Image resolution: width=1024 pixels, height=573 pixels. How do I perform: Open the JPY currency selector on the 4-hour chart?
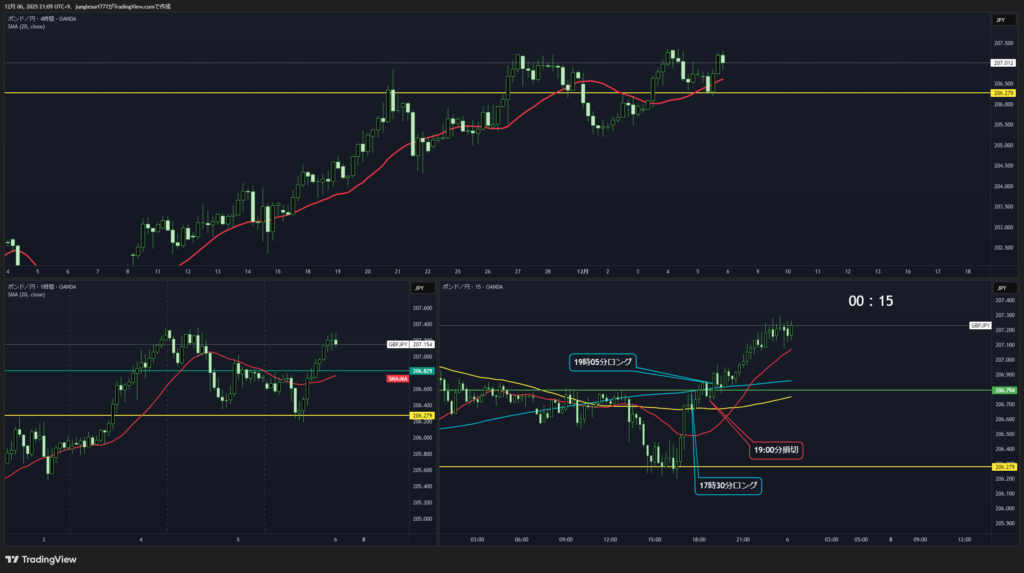[1000, 20]
